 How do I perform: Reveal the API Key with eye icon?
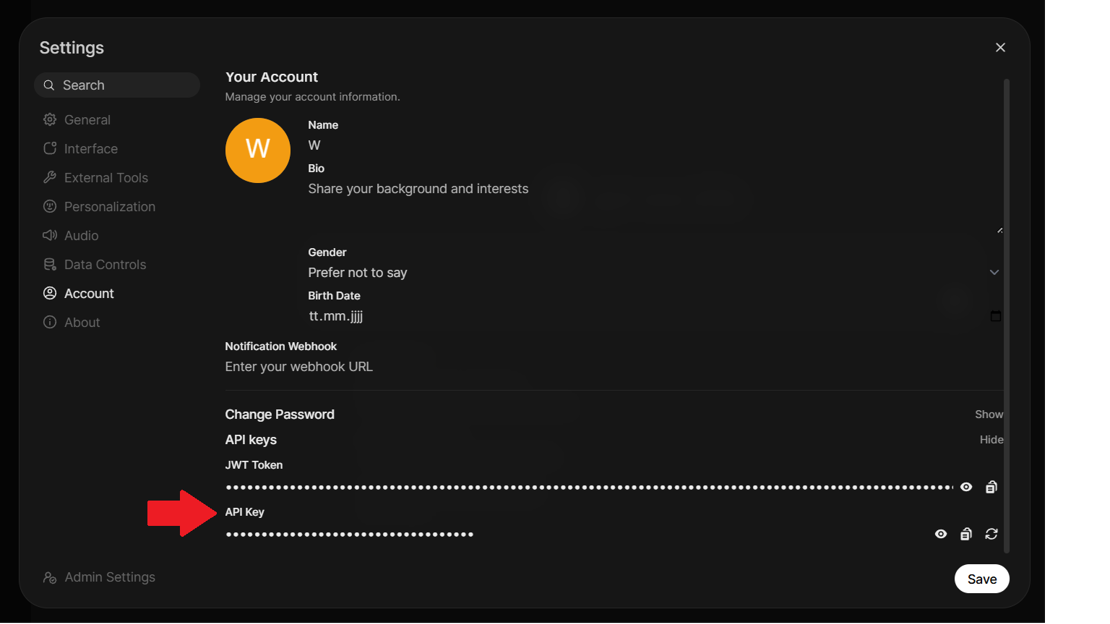[x=941, y=534]
